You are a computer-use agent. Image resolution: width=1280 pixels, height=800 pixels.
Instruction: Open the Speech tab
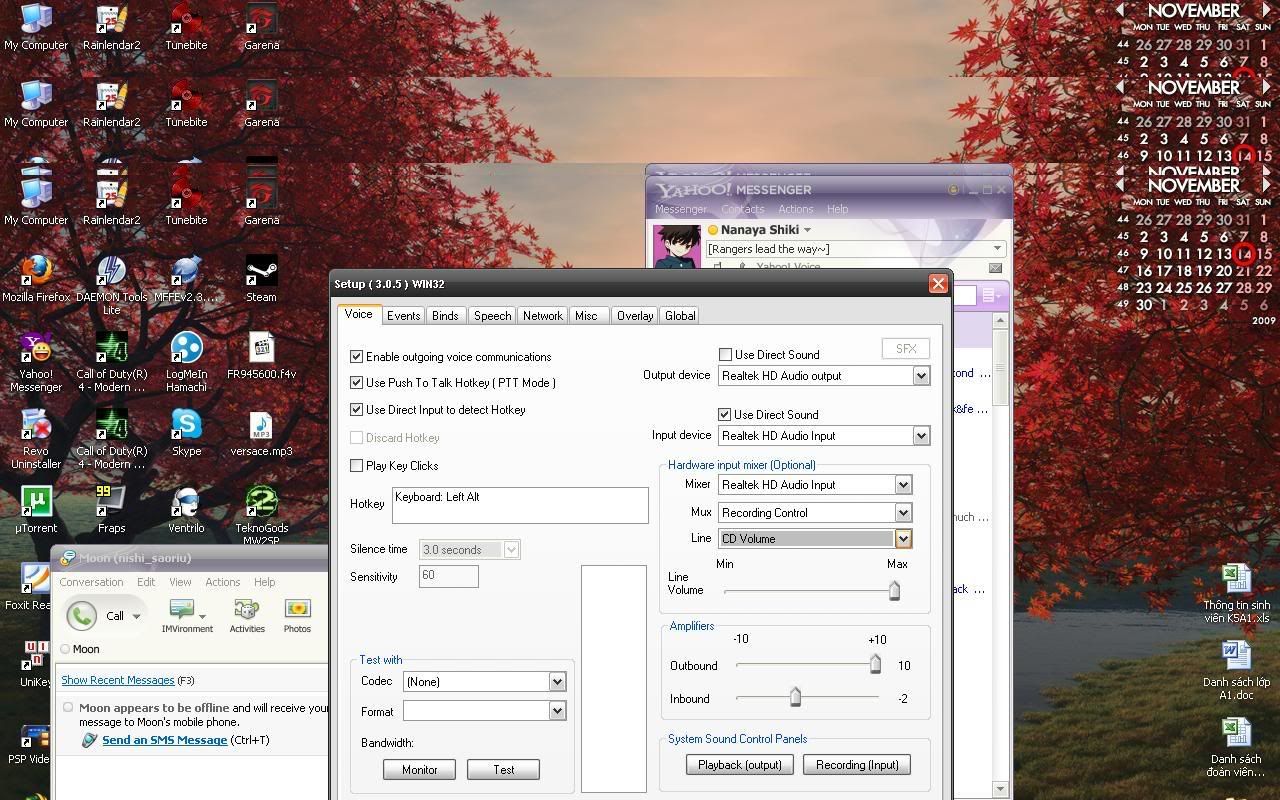coord(492,315)
